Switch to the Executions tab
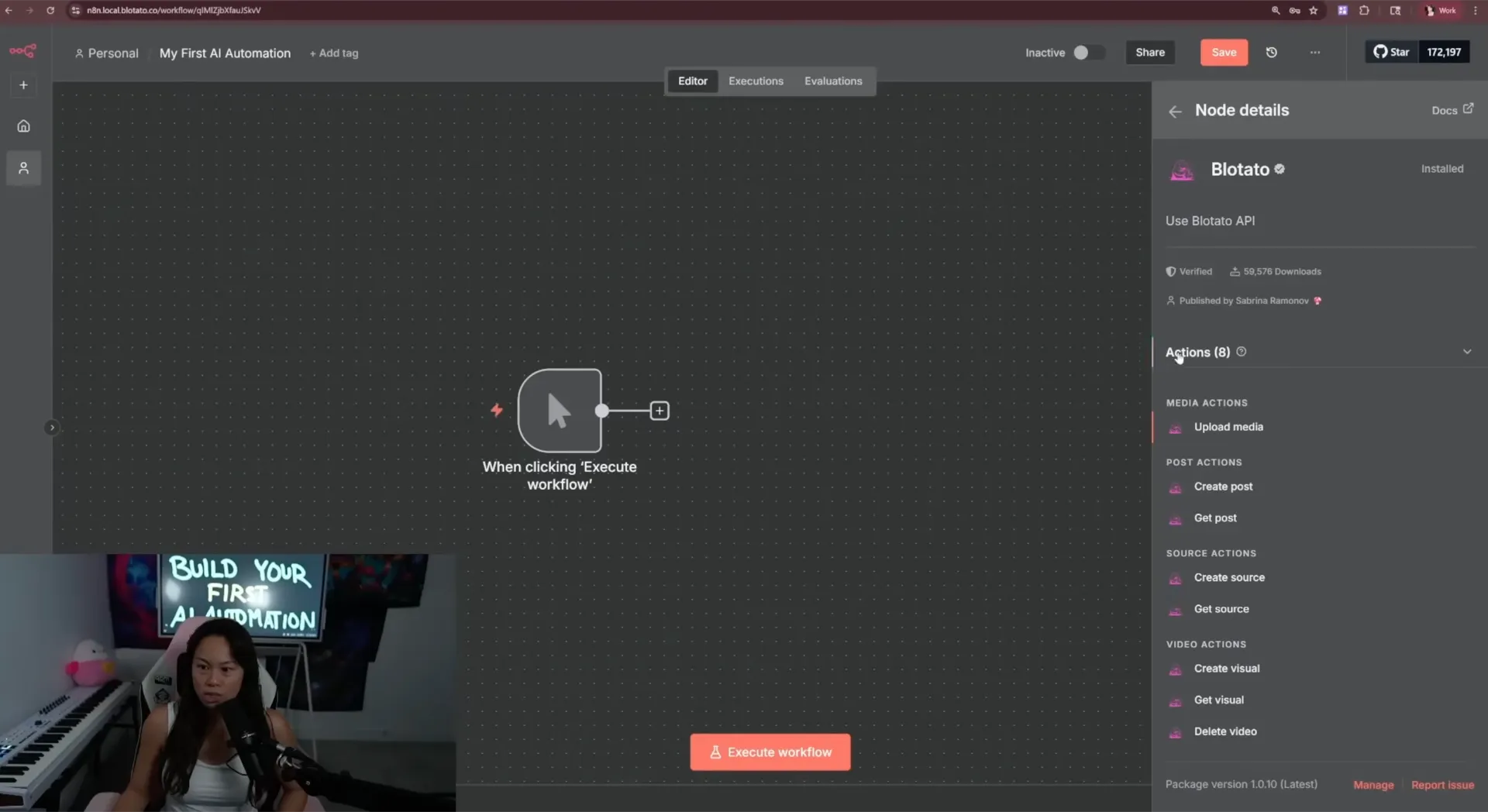The width and height of the screenshot is (1488, 812). (x=756, y=81)
